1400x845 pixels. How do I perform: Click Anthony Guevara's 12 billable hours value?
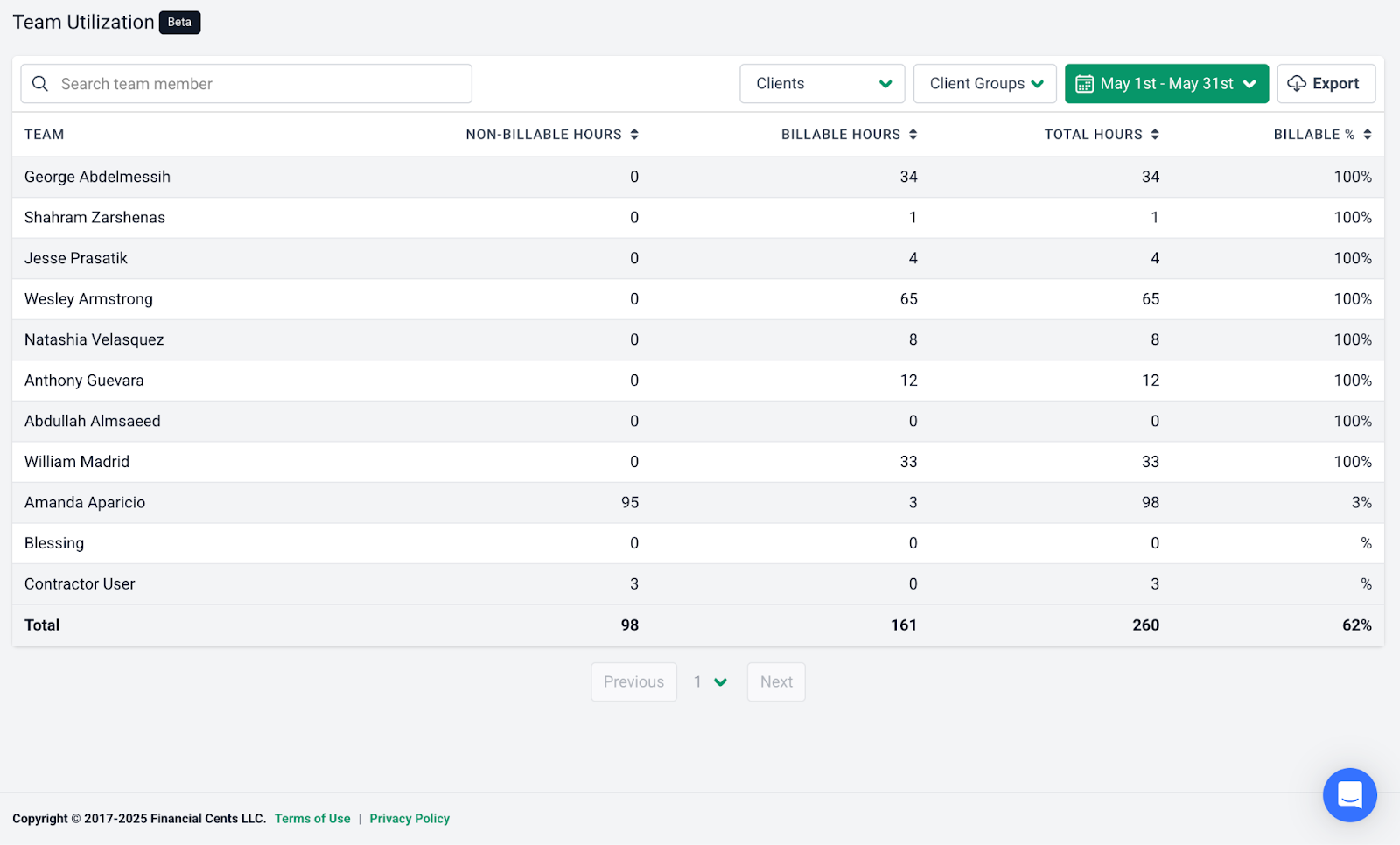click(908, 381)
